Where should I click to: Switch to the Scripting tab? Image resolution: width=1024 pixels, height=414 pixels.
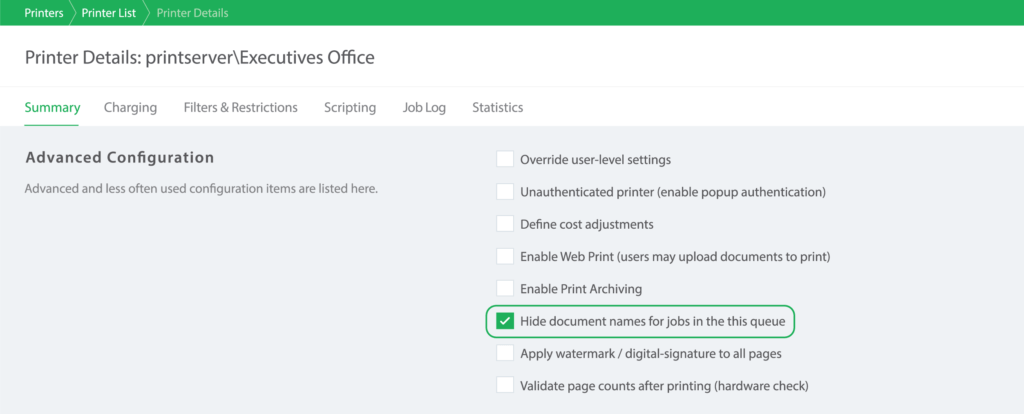pos(350,107)
